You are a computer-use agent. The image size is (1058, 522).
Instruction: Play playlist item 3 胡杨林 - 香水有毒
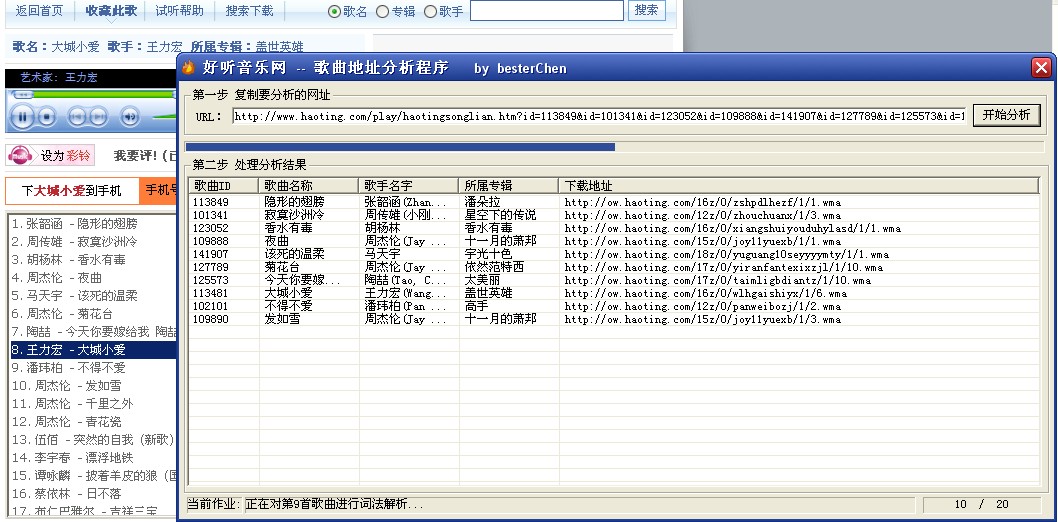(92, 260)
